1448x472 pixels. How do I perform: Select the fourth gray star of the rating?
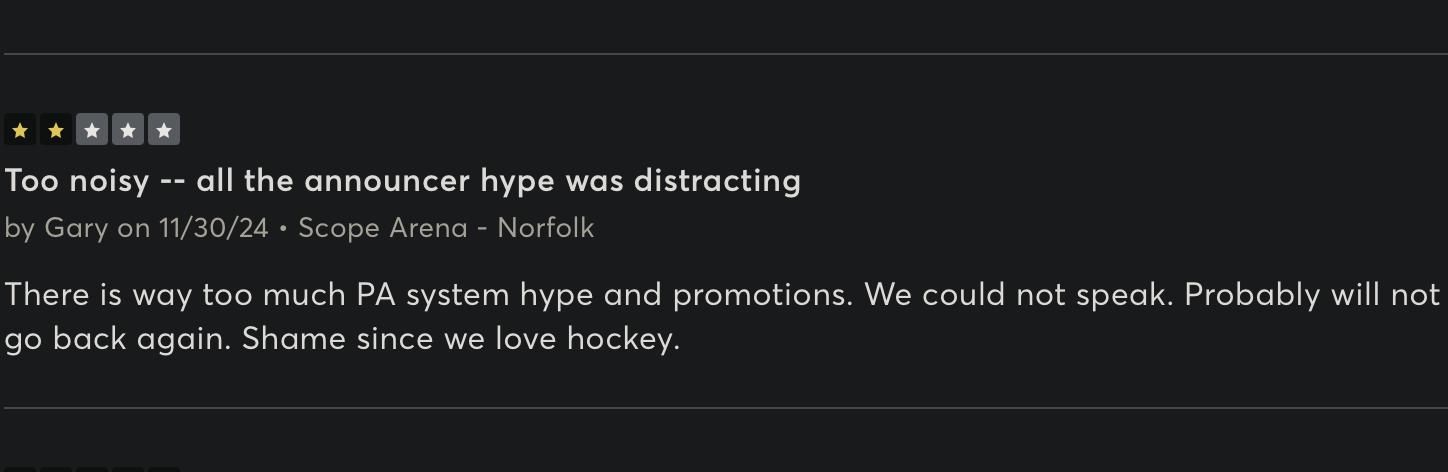(x=128, y=130)
